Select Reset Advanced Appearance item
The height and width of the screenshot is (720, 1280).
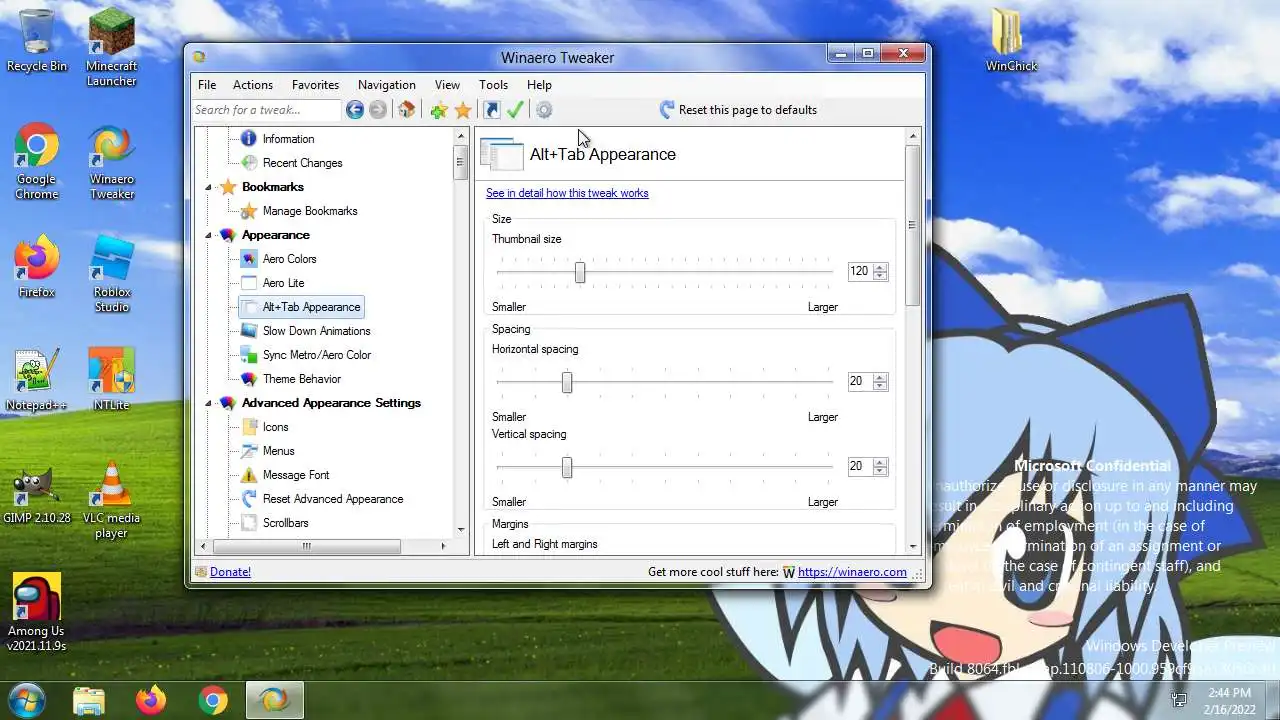tap(333, 499)
